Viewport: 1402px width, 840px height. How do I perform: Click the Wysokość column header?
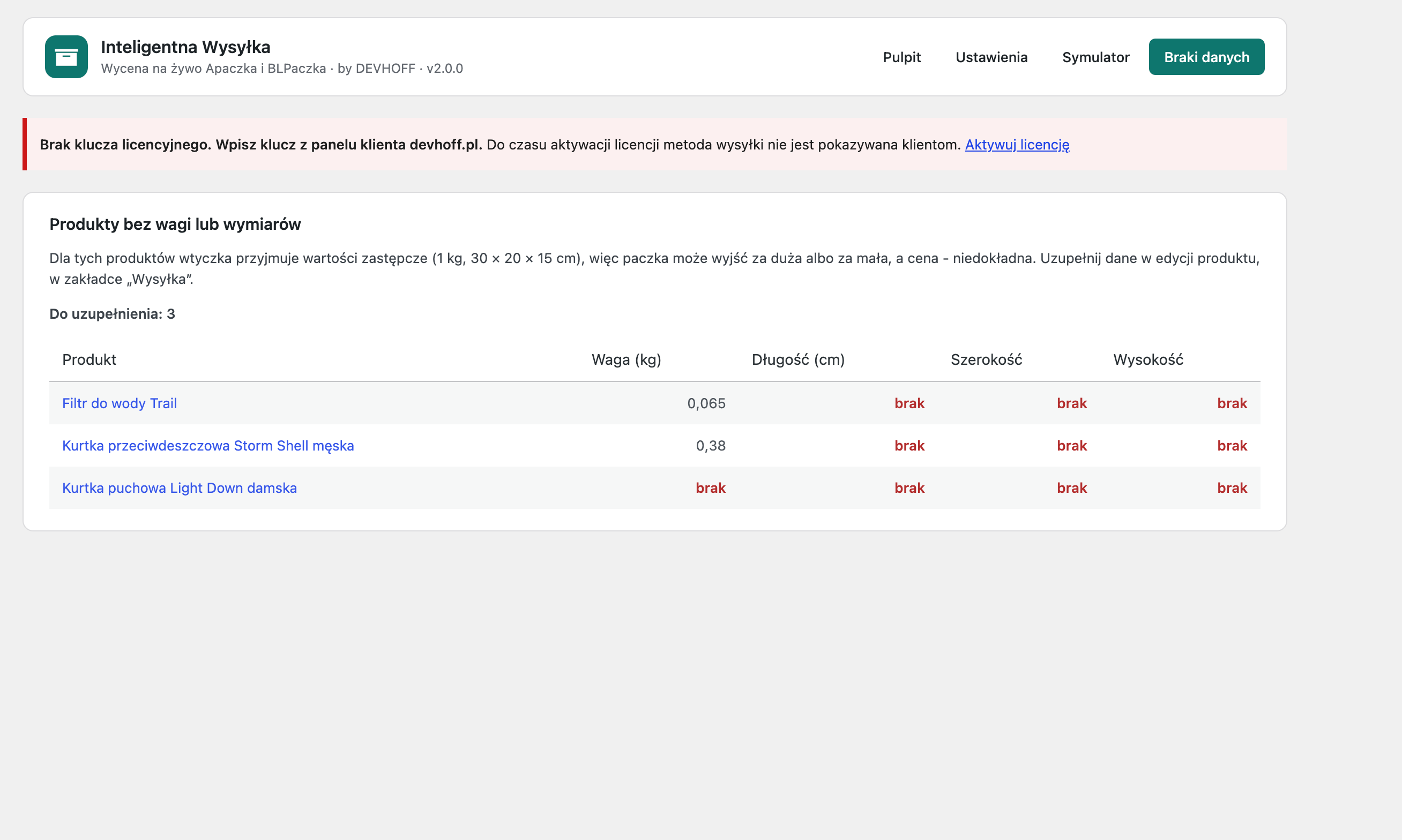click(x=1148, y=359)
